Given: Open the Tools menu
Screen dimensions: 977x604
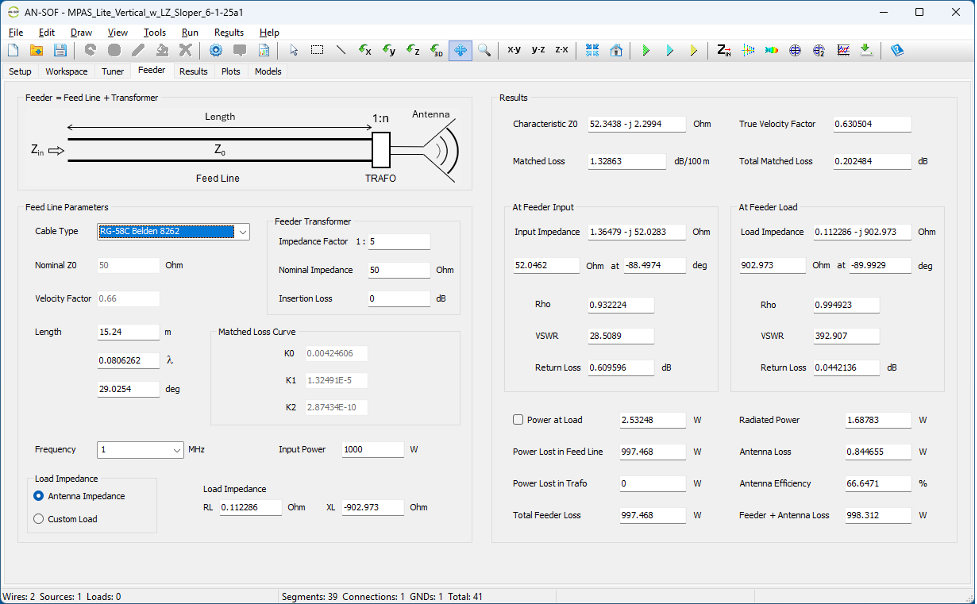Looking at the screenshot, I should 155,32.
